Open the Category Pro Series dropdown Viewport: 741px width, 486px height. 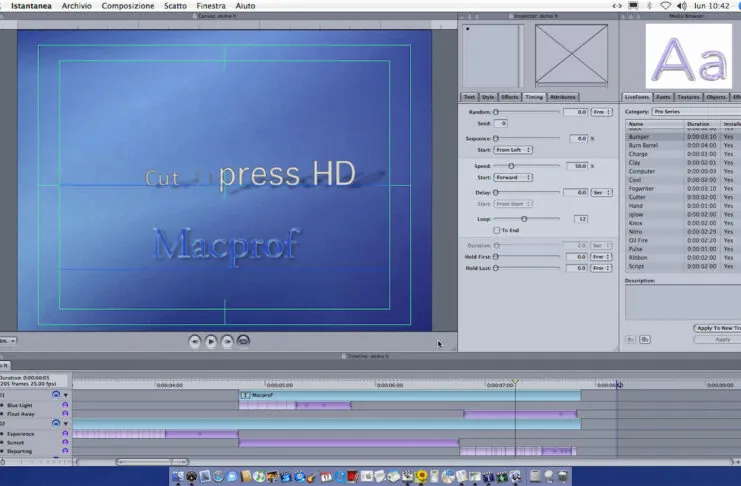click(680, 112)
